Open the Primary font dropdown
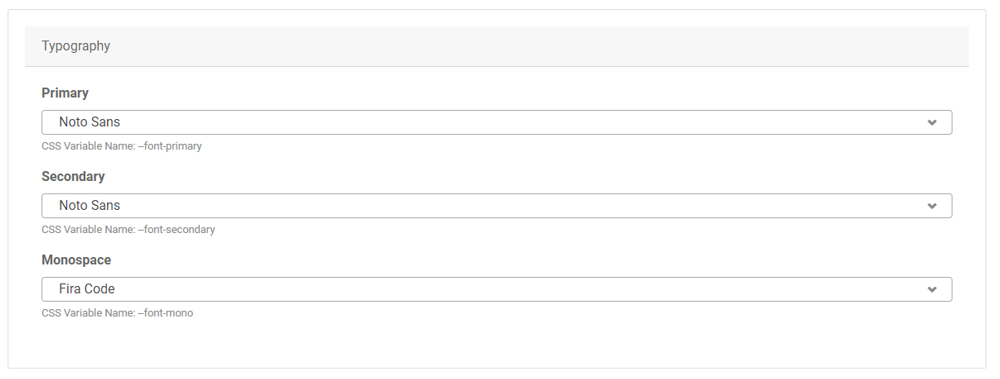The image size is (1000, 379). coord(497,123)
